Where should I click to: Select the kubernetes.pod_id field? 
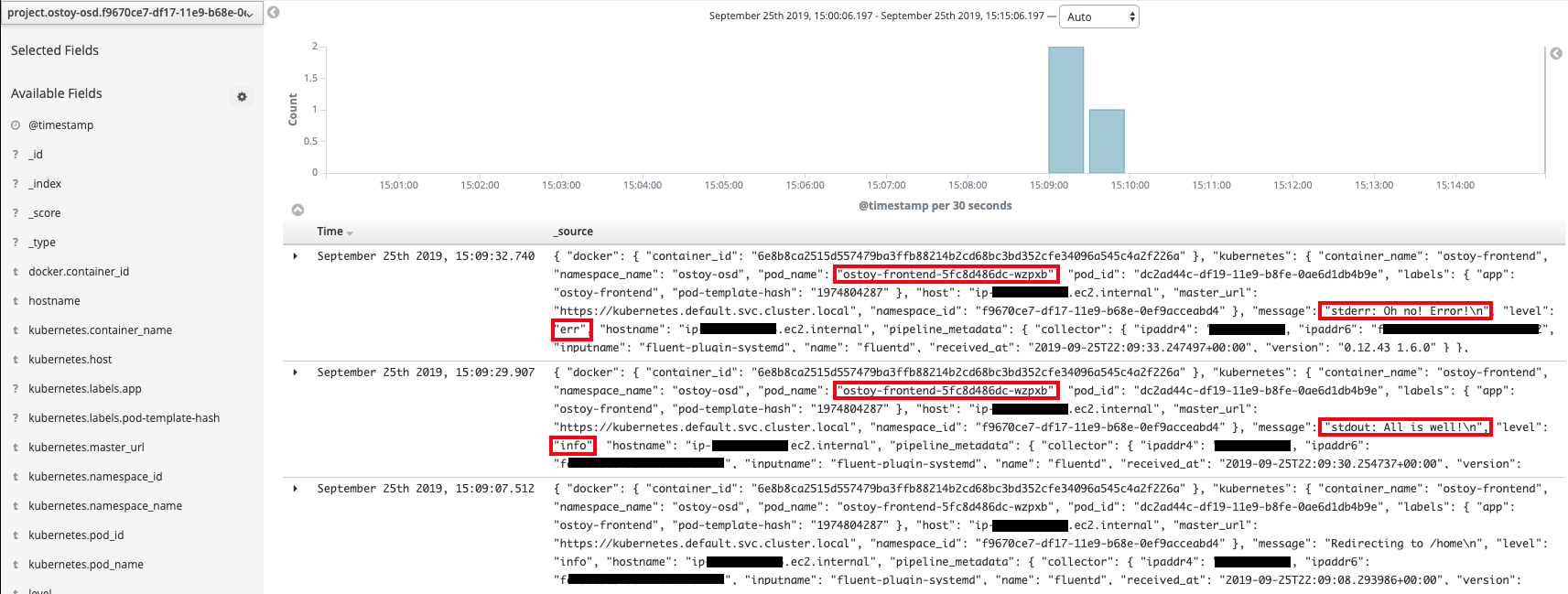76,535
